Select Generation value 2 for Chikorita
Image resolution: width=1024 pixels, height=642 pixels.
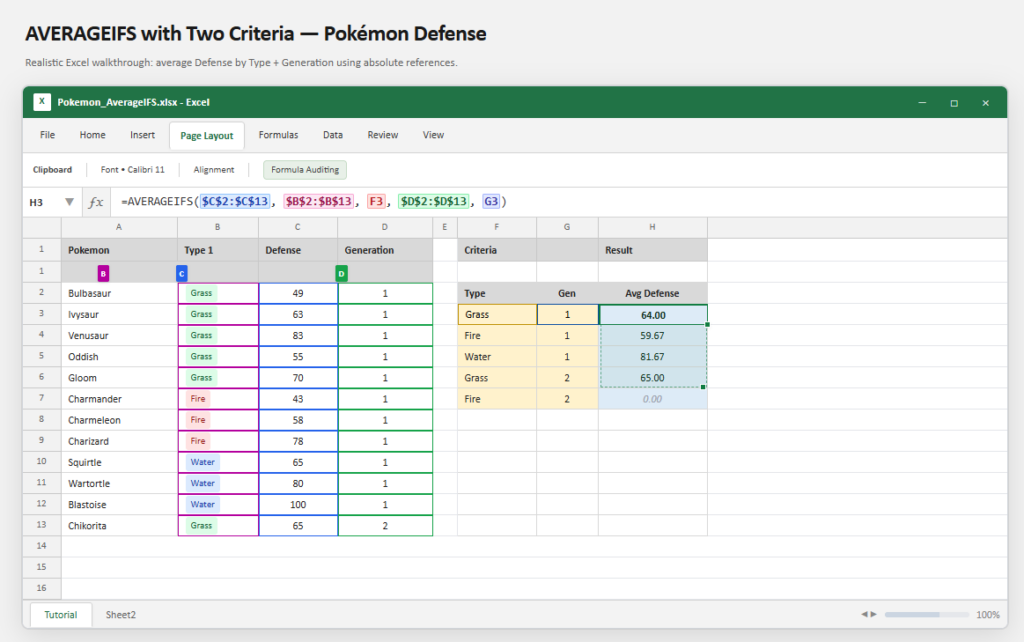pyautogui.click(x=385, y=526)
